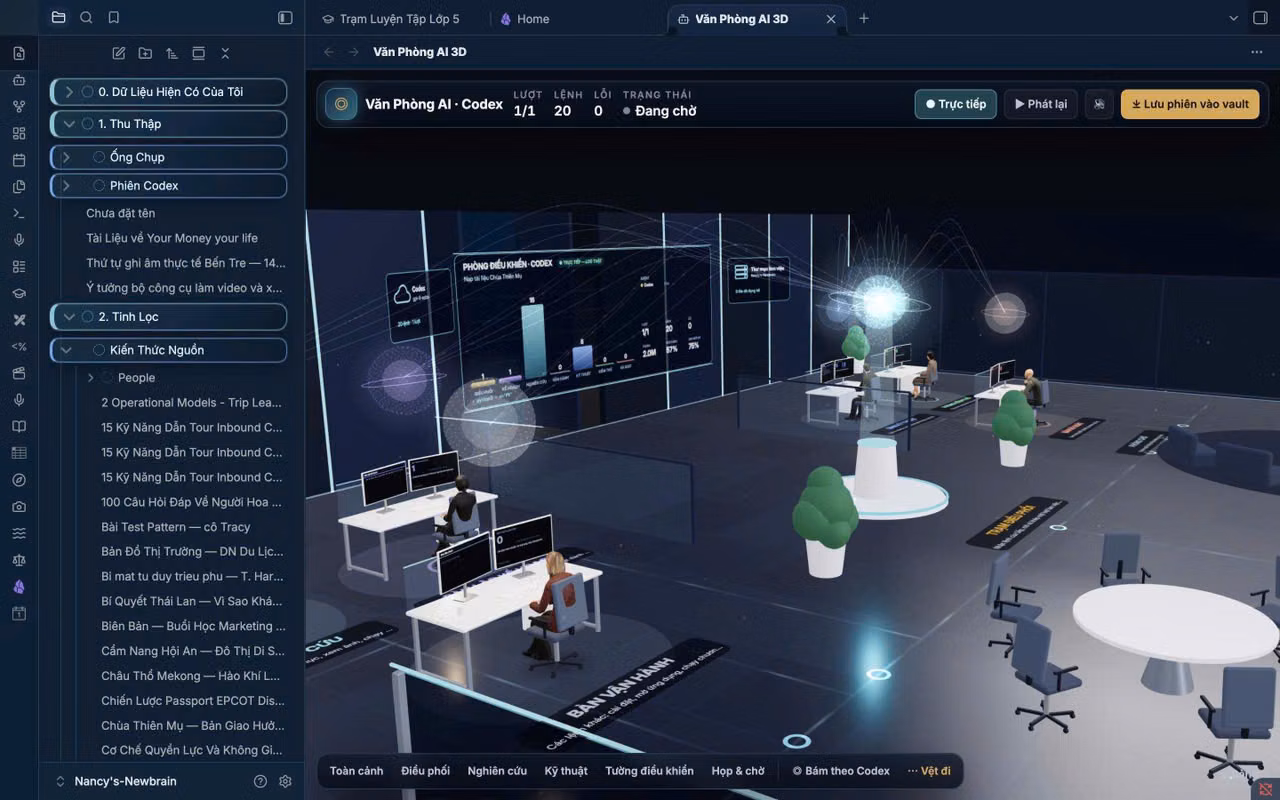
Task: Toggle the left sidebar panel
Action: pos(285,18)
